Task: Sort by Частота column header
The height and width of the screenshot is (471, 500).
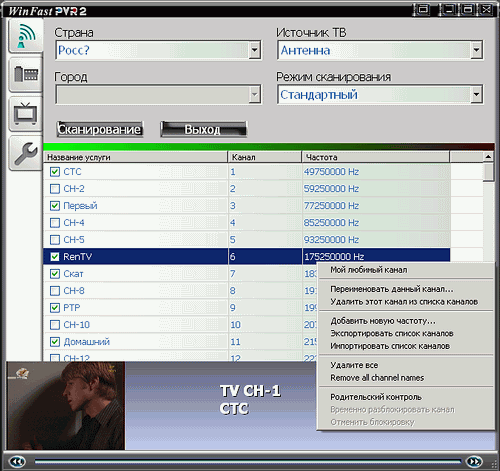Action: [x=376, y=157]
